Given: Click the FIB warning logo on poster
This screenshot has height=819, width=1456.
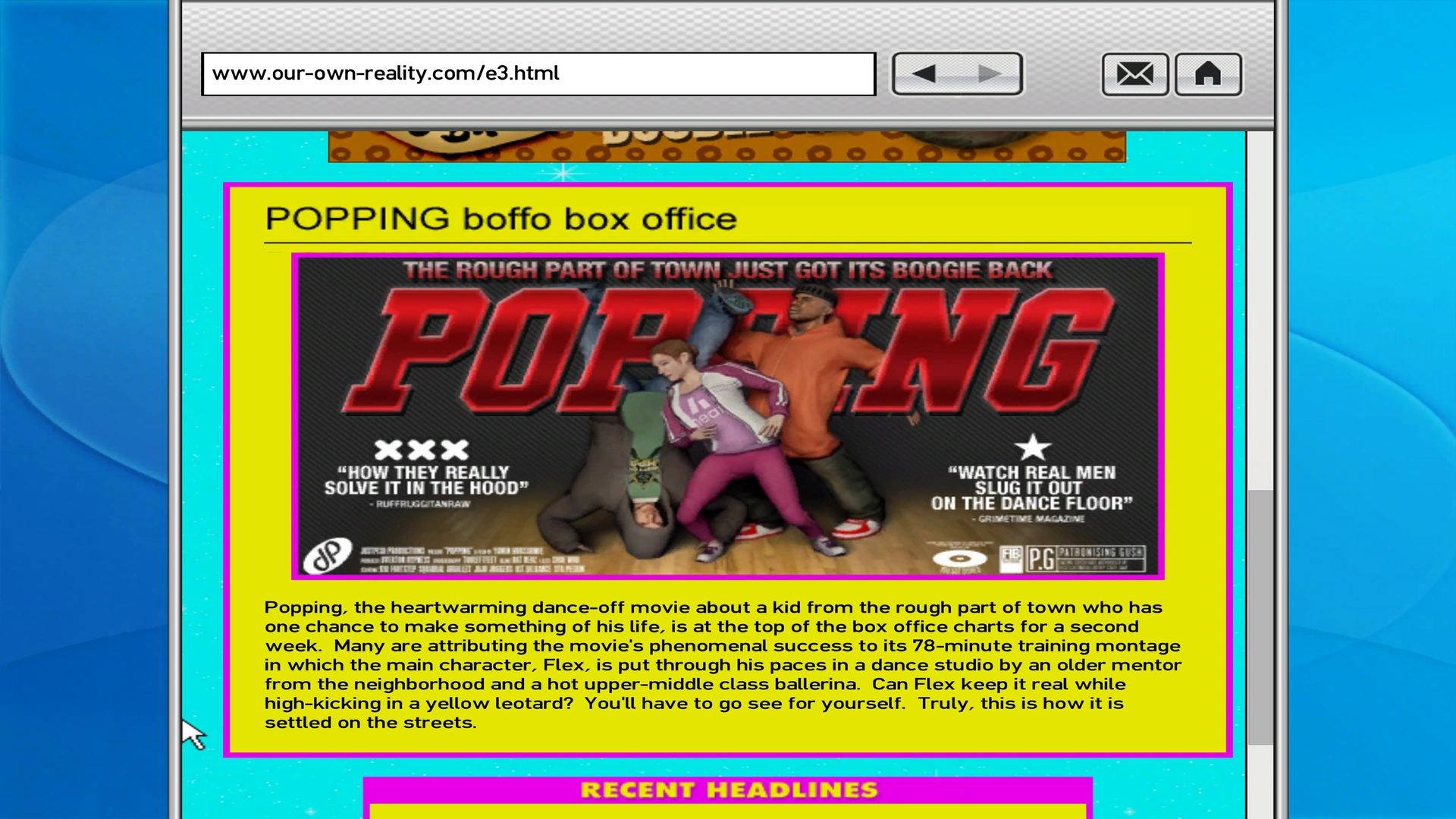Looking at the screenshot, I should [x=1011, y=559].
